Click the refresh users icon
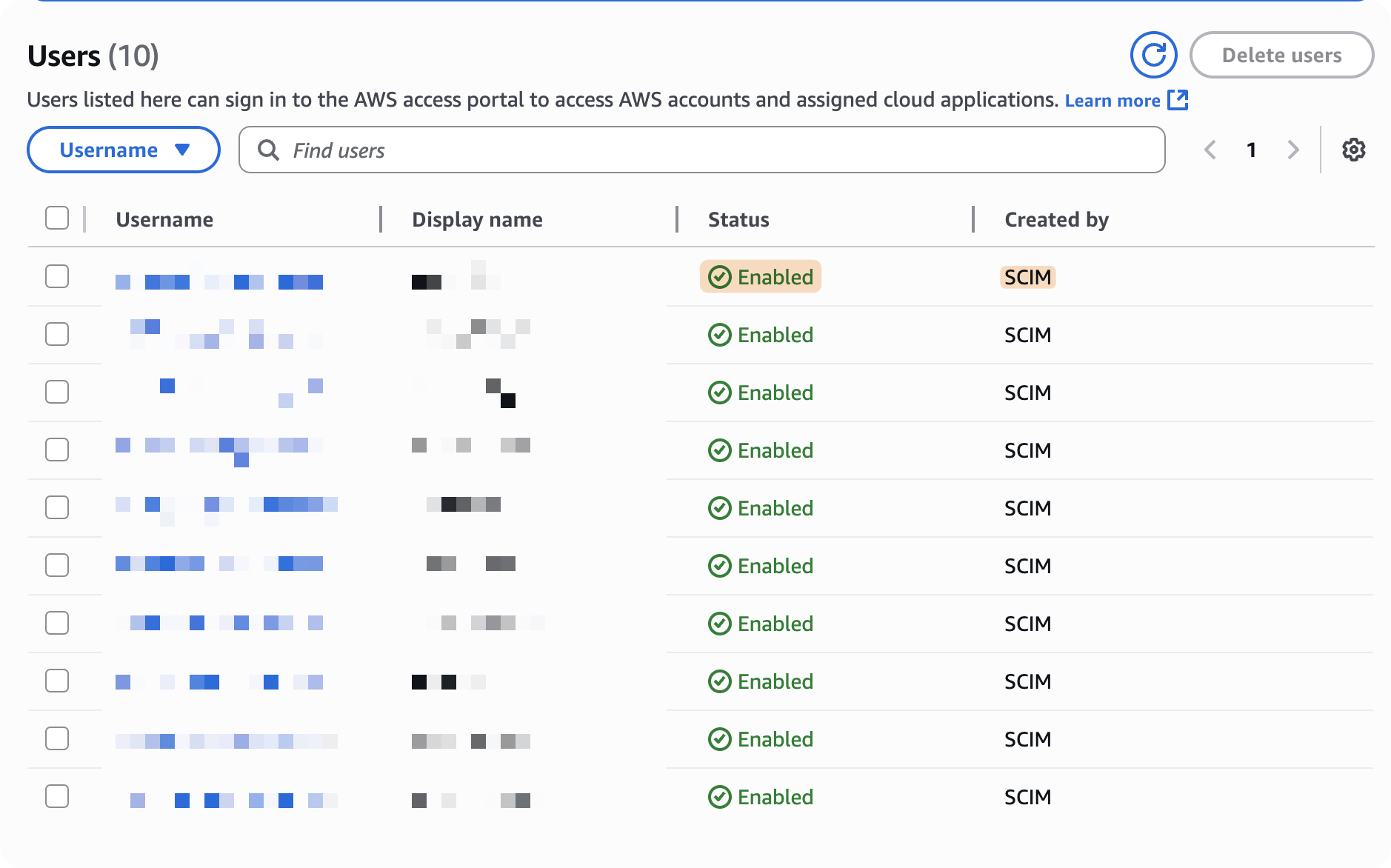1391x868 pixels. tap(1153, 55)
